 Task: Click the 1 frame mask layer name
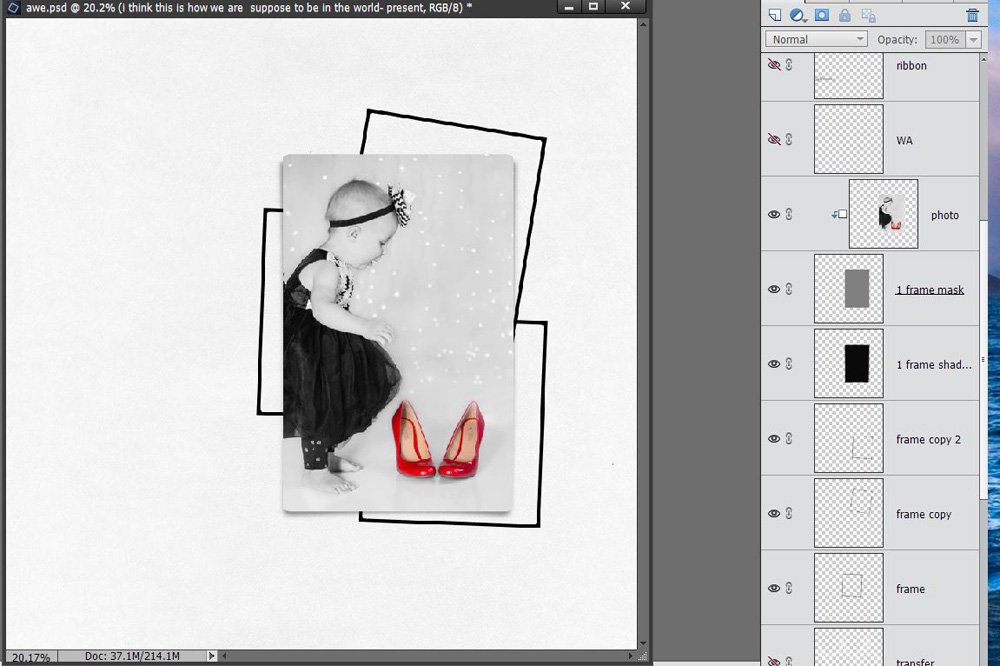tap(930, 290)
